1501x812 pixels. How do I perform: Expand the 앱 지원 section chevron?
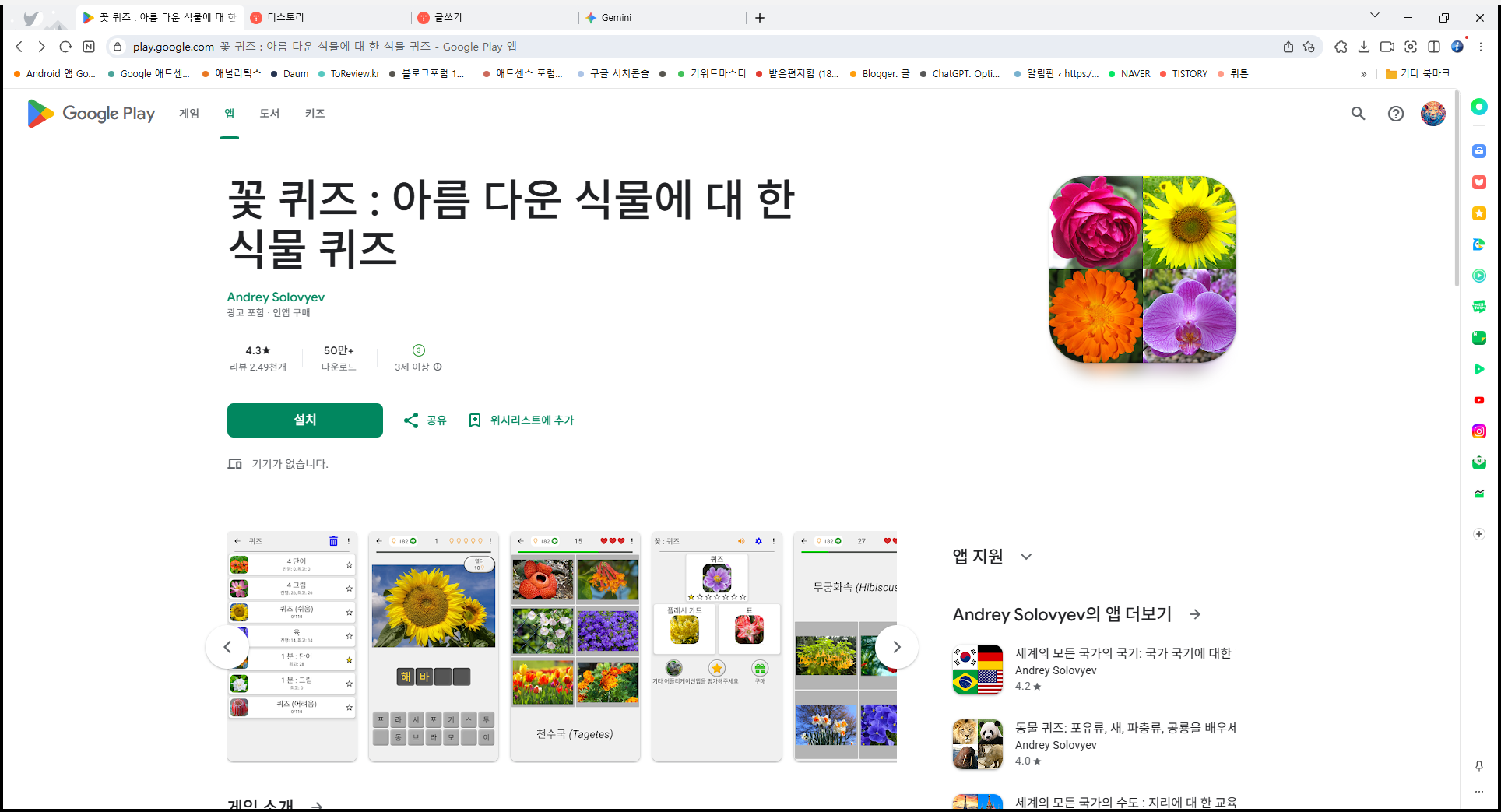[1026, 557]
